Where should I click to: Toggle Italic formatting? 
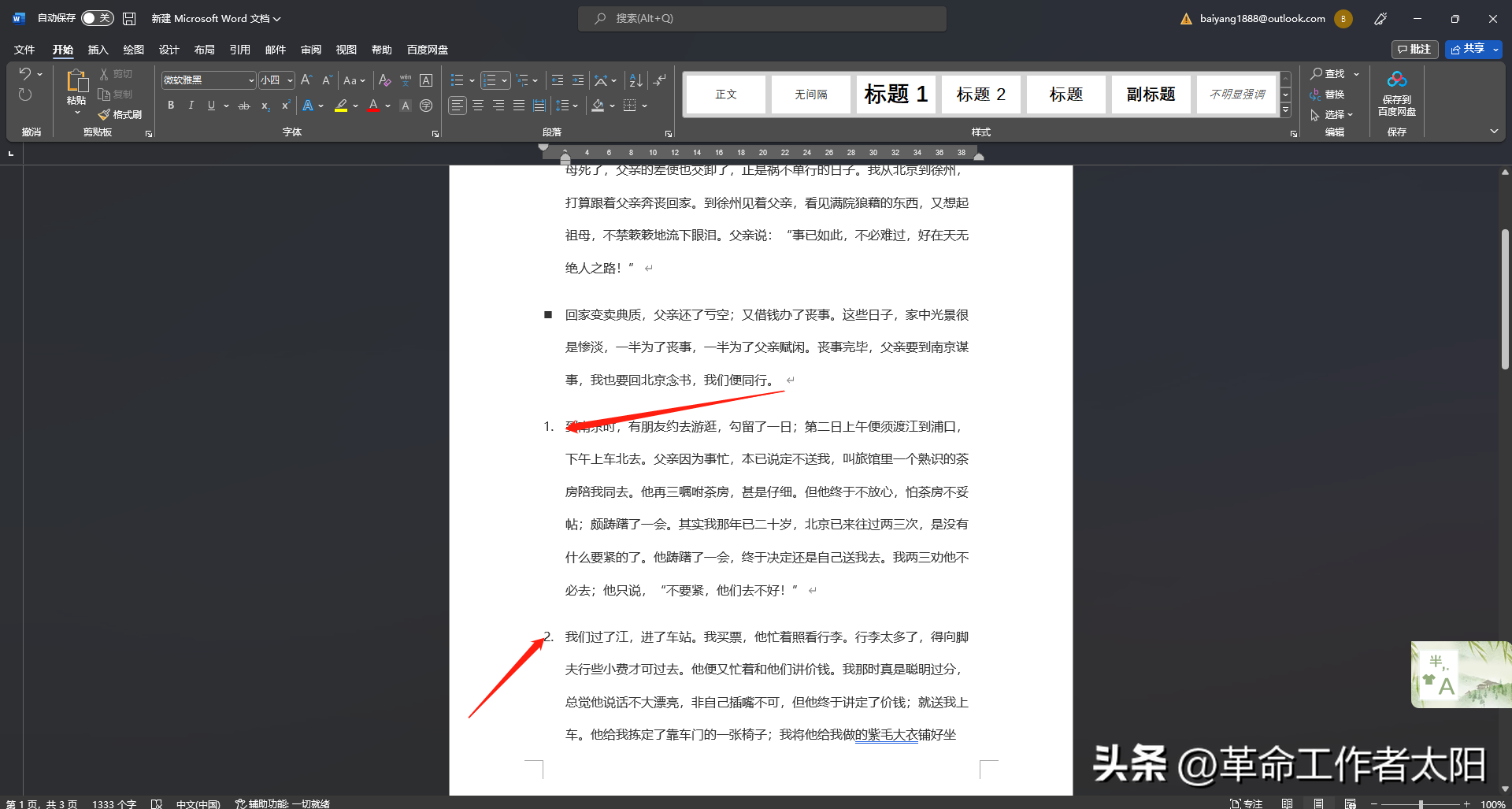[191, 106]
